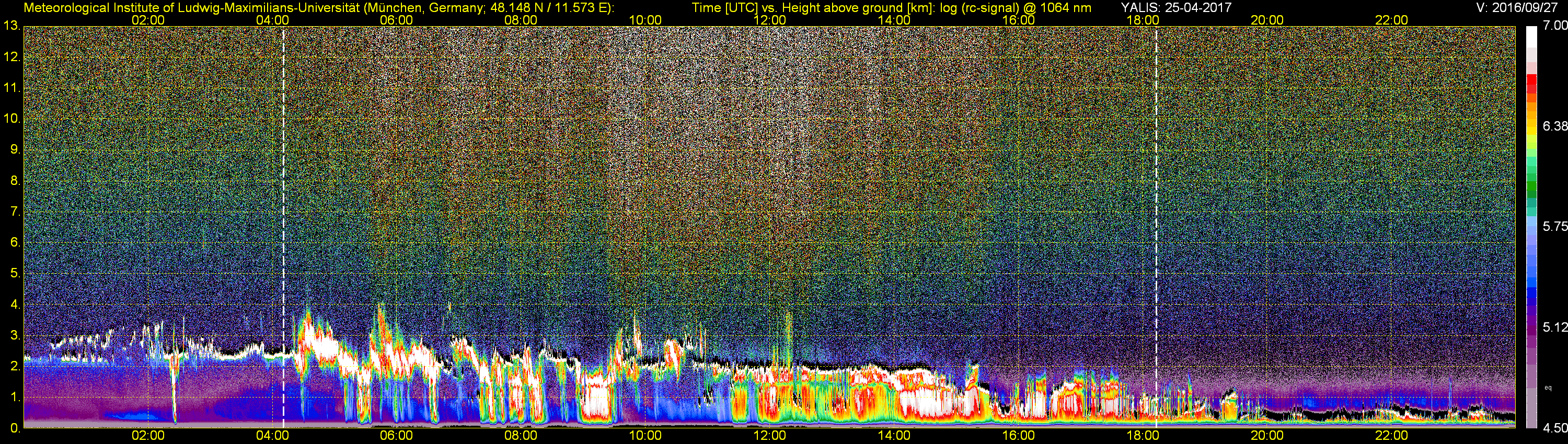Click the 4 km height axis label
Image resolution: width=1568 pixels, height=444 pixels.
(15, 305)
